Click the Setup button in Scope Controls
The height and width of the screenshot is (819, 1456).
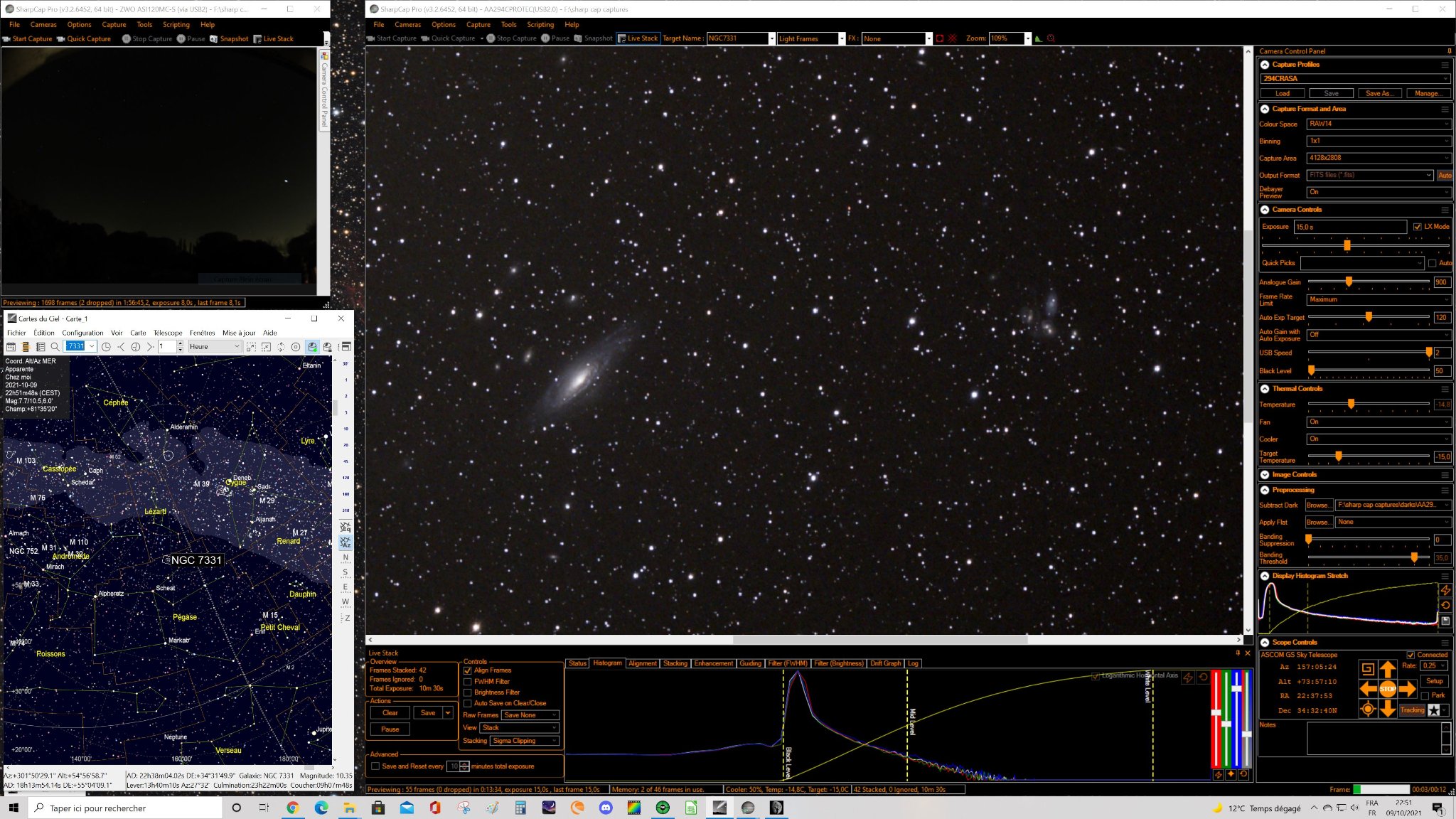[1435, 681]
